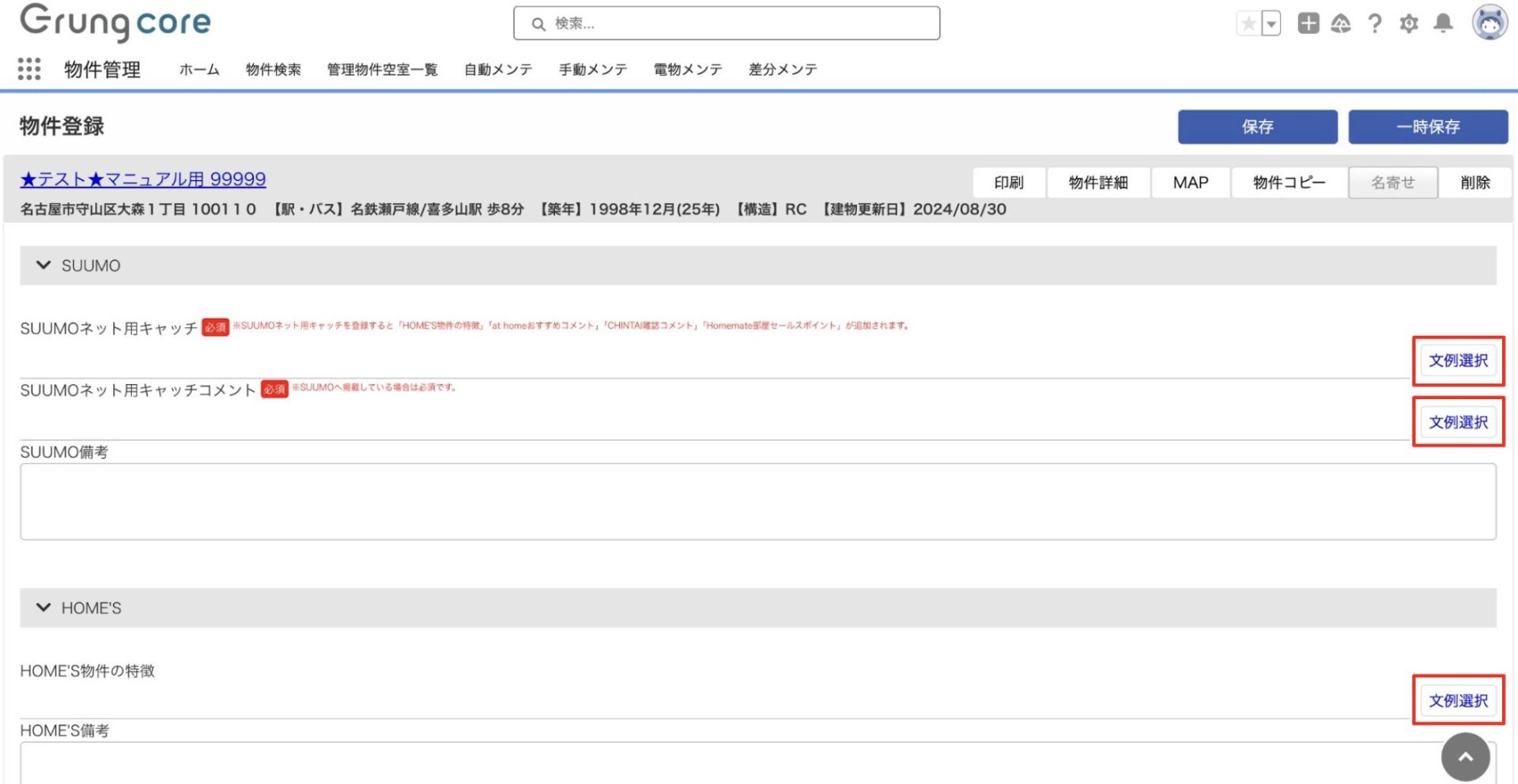Click the 保存 button
Image resolution: width=1518 pixels, height=784 pixels.
coord(1257,127)
